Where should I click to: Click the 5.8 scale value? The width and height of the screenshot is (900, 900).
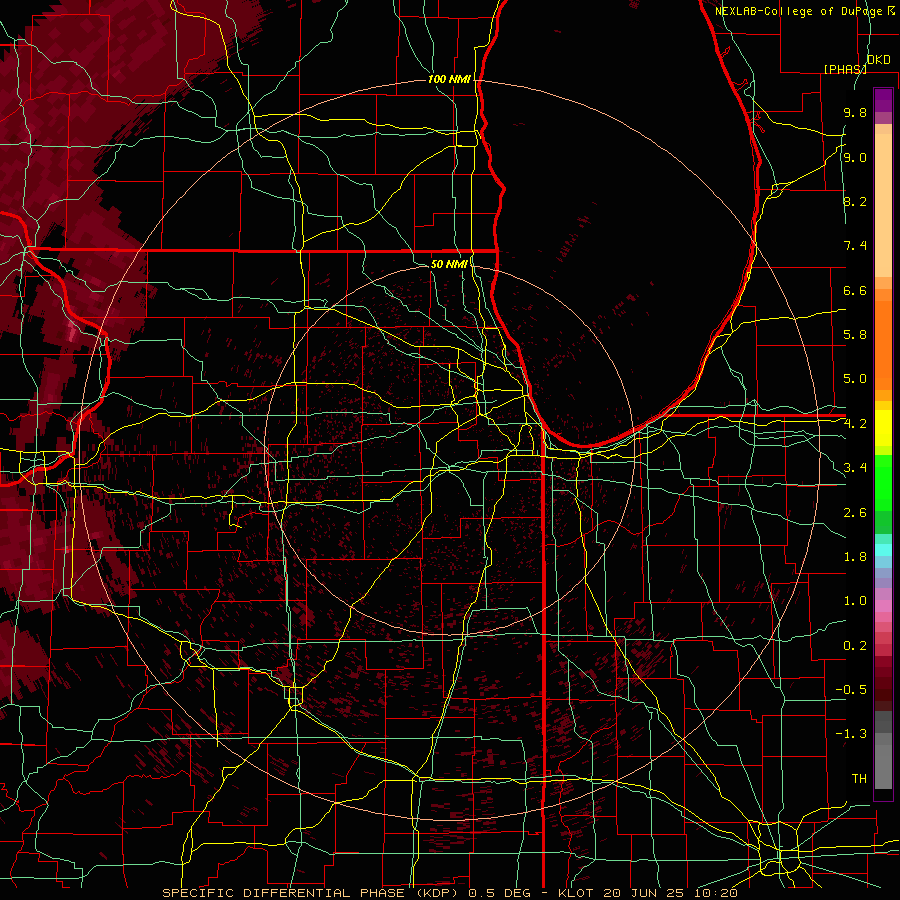click(855, 335)
